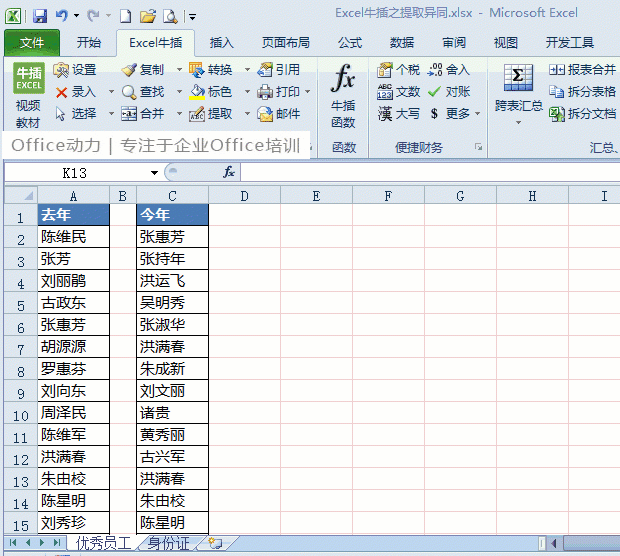Expand the 更多 dropdown arrow
This screenshot has height=556, width=620.
[x=478, y=114]
